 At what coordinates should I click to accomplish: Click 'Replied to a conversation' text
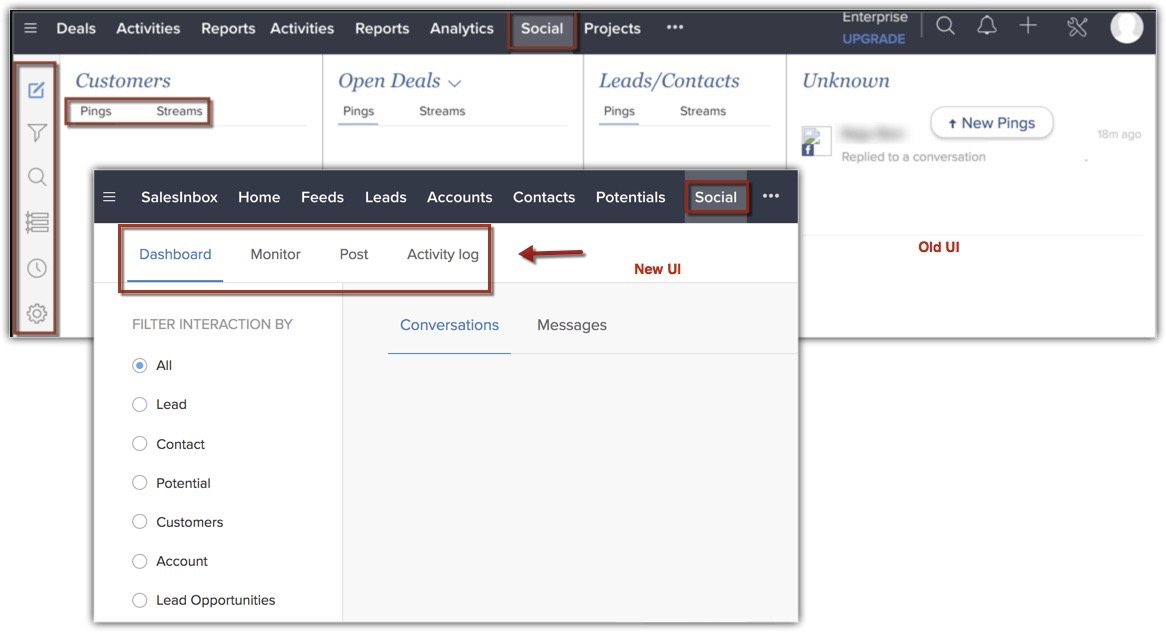click(x=913, y=157)
